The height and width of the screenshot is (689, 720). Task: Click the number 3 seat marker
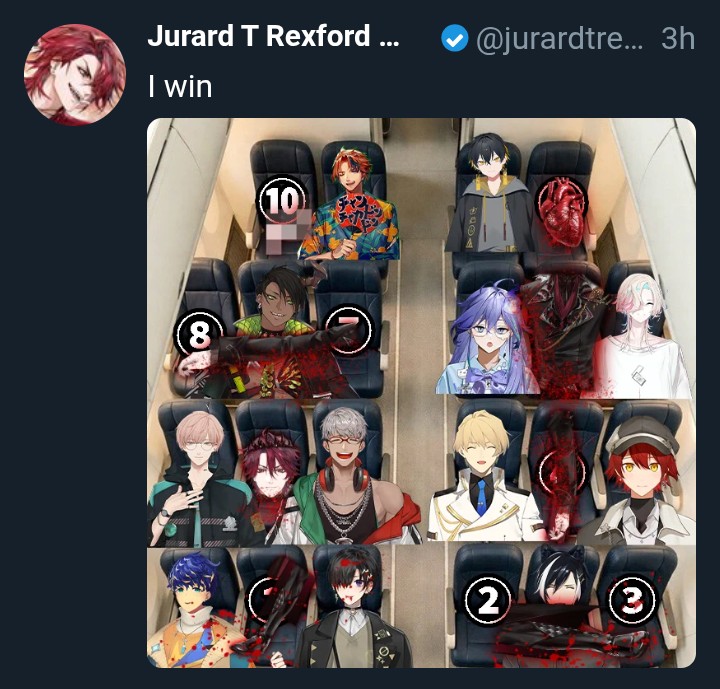(633, 598)
